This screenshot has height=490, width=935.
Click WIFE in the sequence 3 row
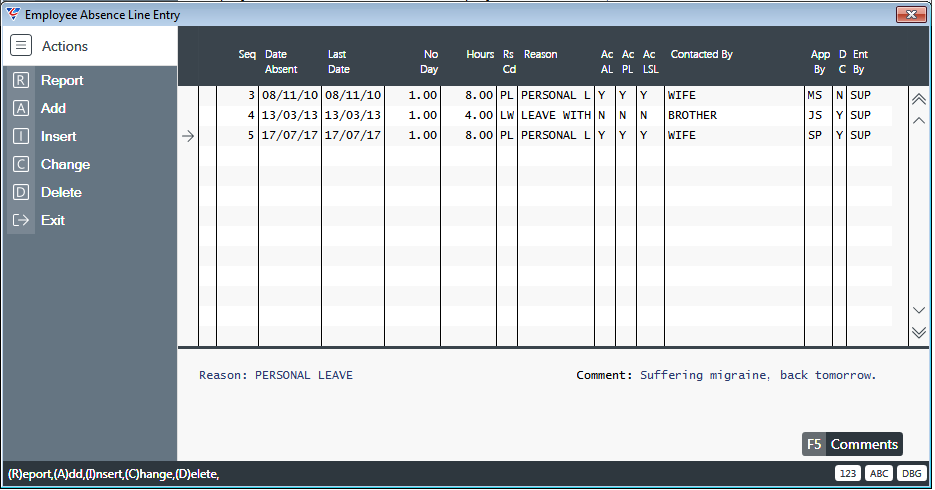[x=682, y=95]
